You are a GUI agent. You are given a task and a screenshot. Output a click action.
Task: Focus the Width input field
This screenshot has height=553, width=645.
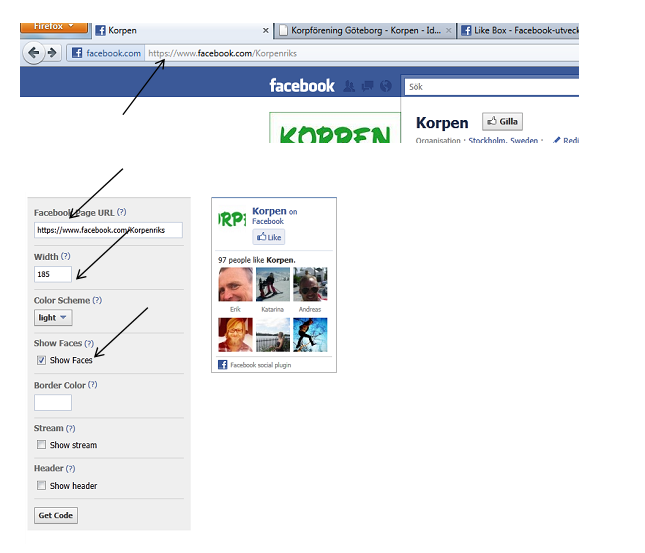pyautogui.click(x=53, y=274)
